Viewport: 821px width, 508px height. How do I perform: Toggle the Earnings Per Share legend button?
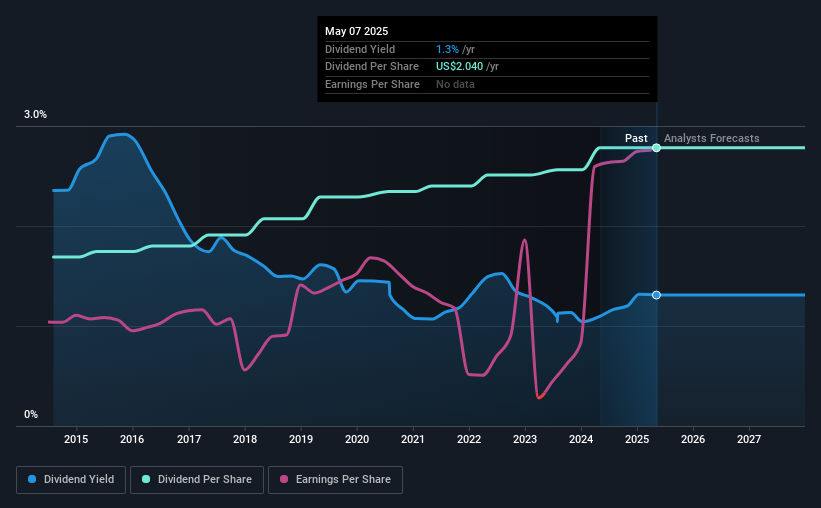(x=335, y=480)
